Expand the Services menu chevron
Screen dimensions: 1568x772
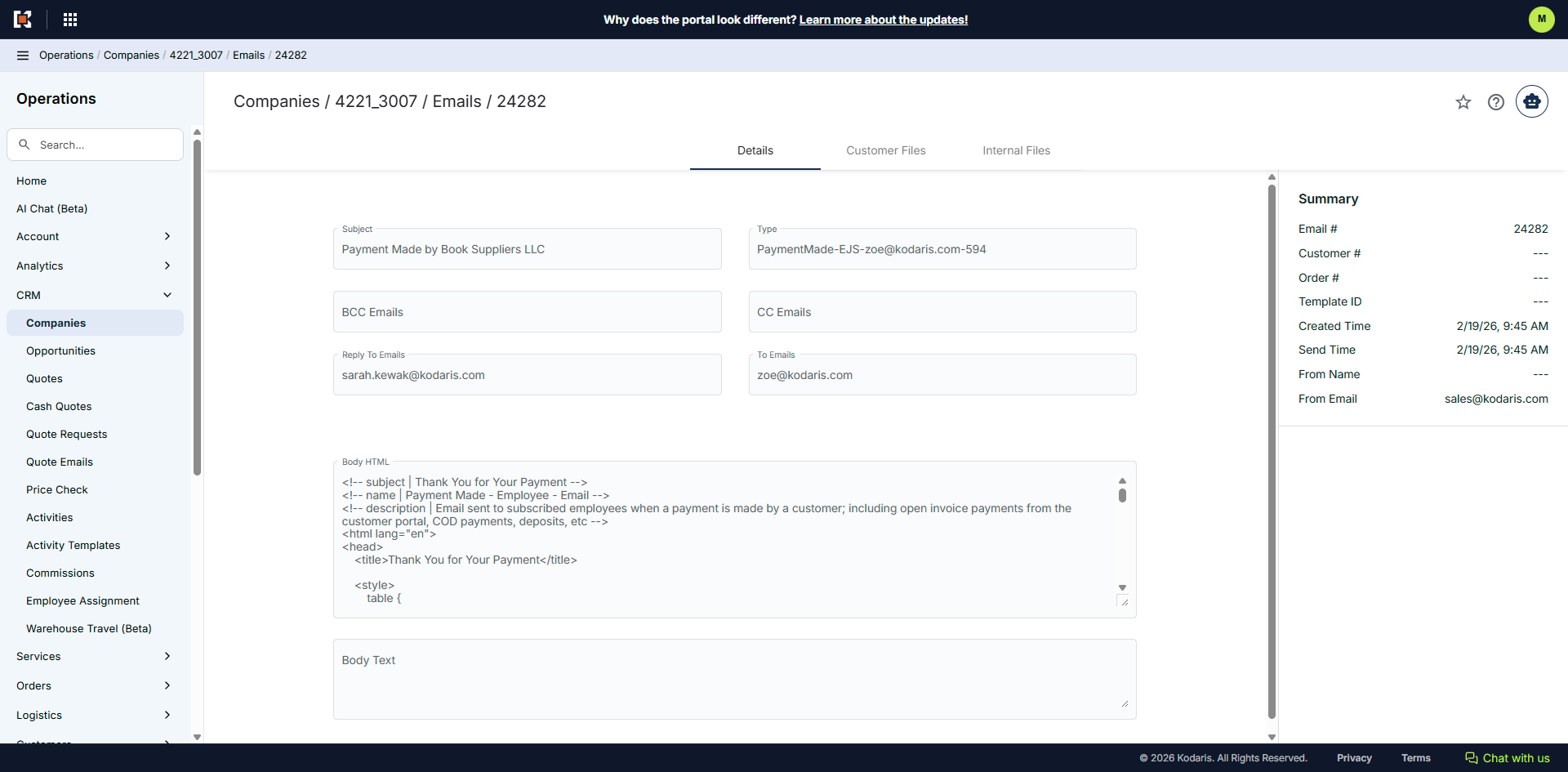pos(167,656)
